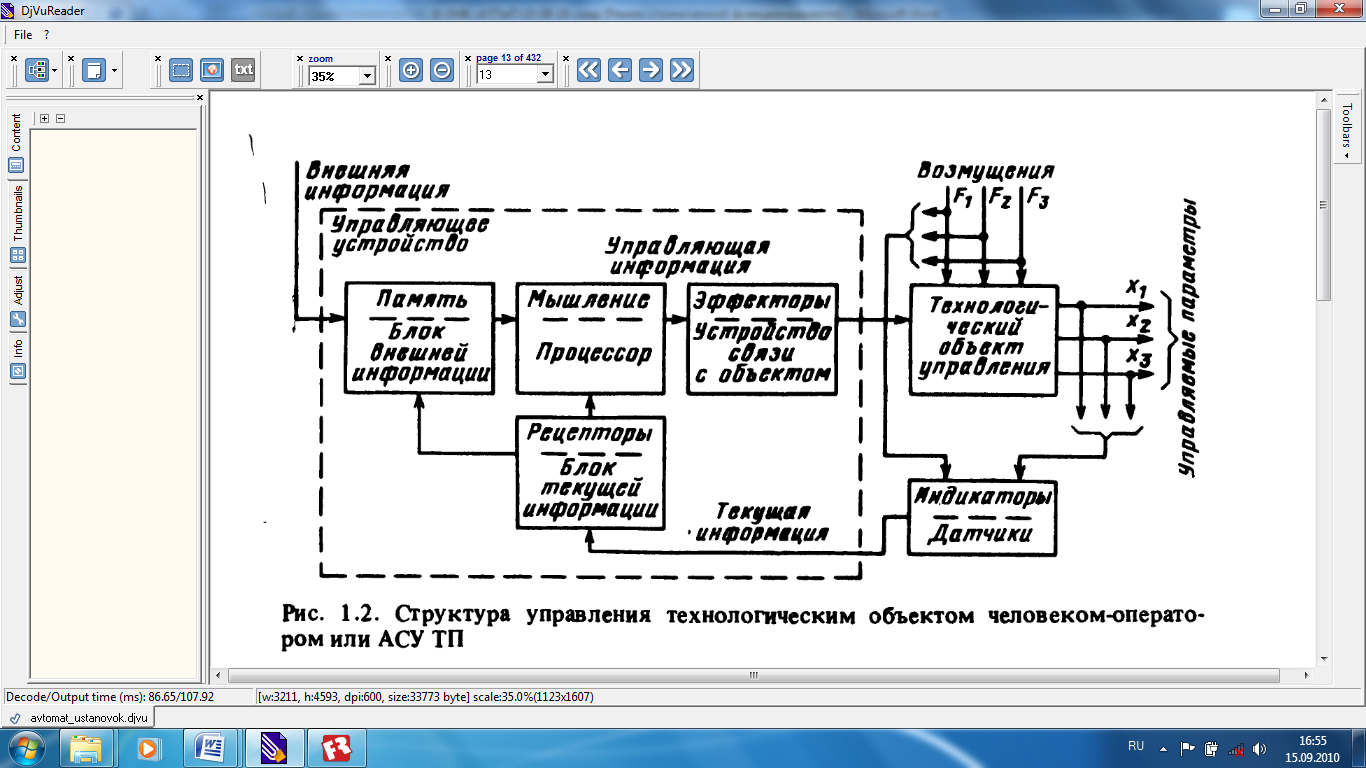1366x768 pixels.
Task: Open the page layout dropdown arrow
Action: pos(114,70)
